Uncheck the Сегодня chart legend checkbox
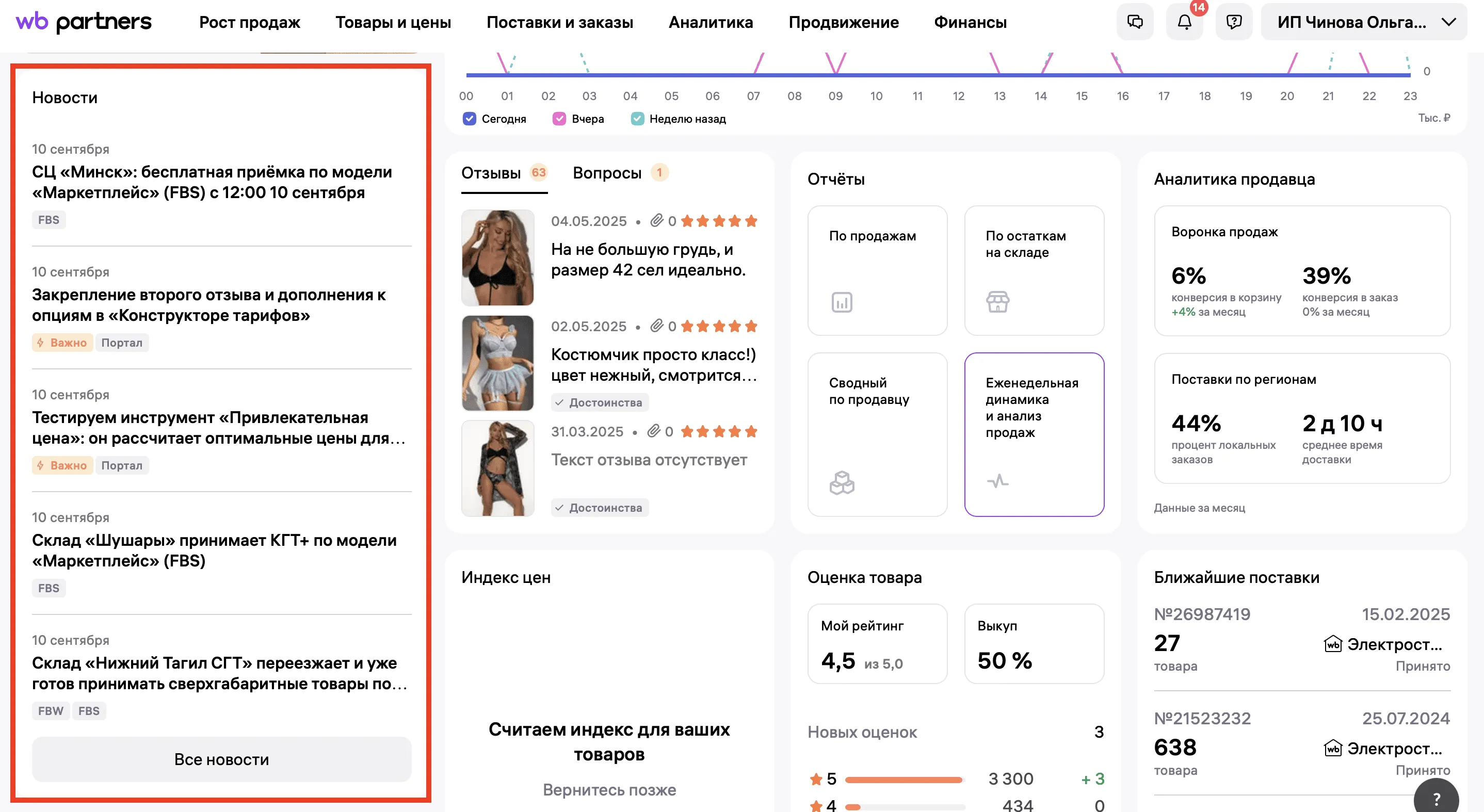Screen dimensions: 1484x812 pos(470,119)
